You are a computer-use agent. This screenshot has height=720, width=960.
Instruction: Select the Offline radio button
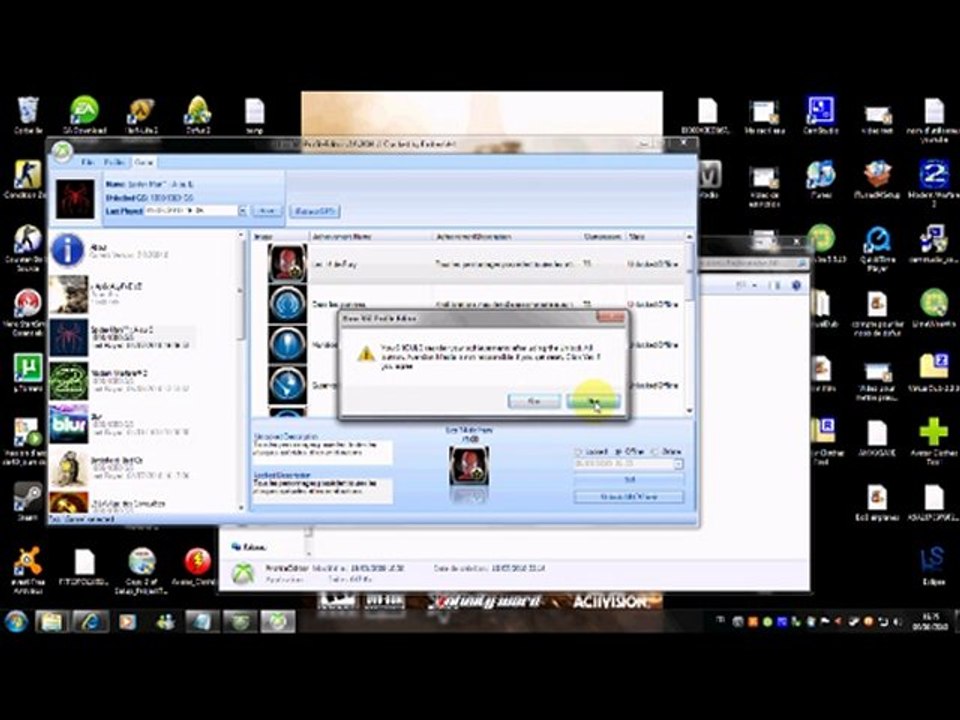(617, 452)
